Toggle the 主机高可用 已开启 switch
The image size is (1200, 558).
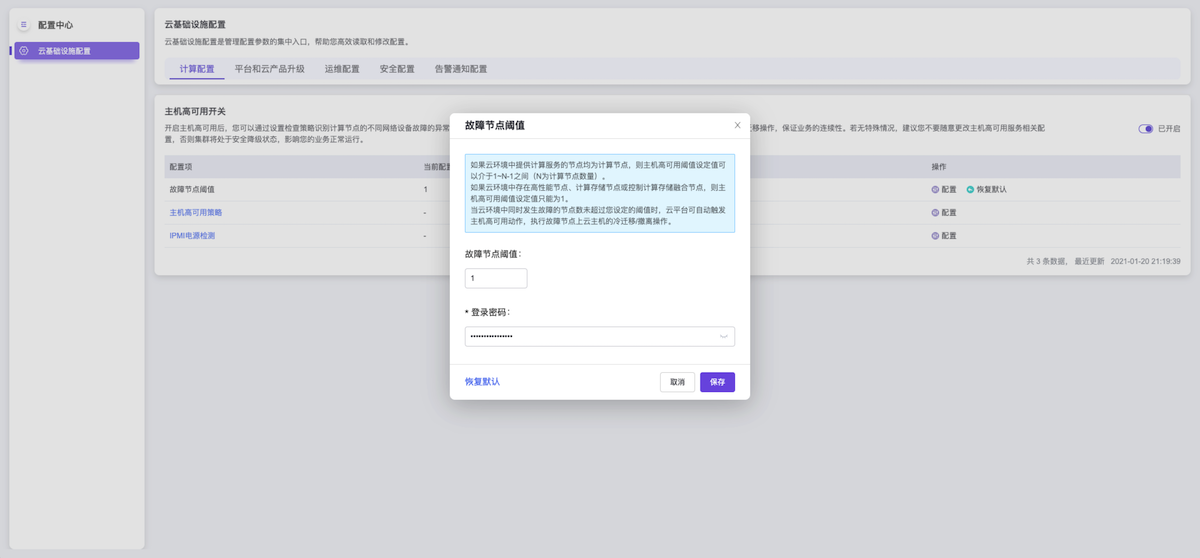click(x=1146, y=129)
